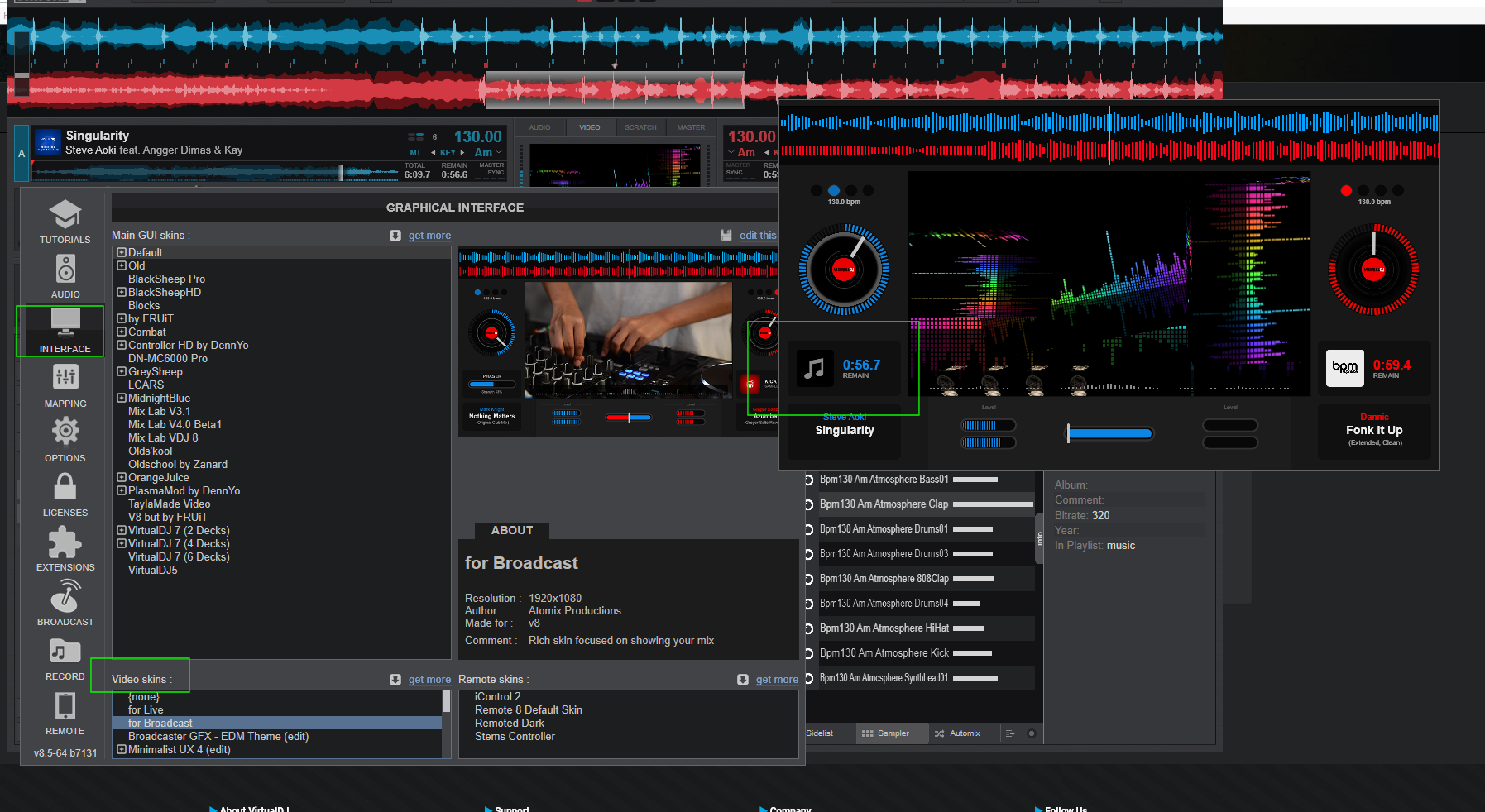Open the Mapping settings section
Screen dimensions: 1485x812
(65, 385)
